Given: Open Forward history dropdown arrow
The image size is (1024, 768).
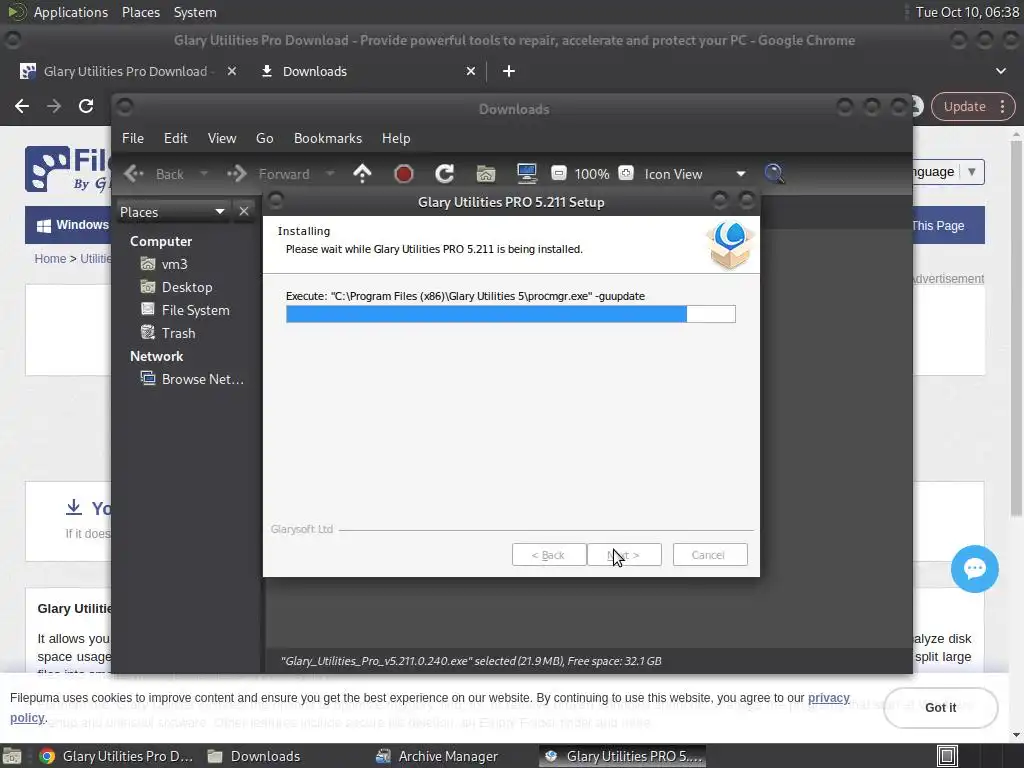Looking at the screenshot, I should click(x=330, y=174).
